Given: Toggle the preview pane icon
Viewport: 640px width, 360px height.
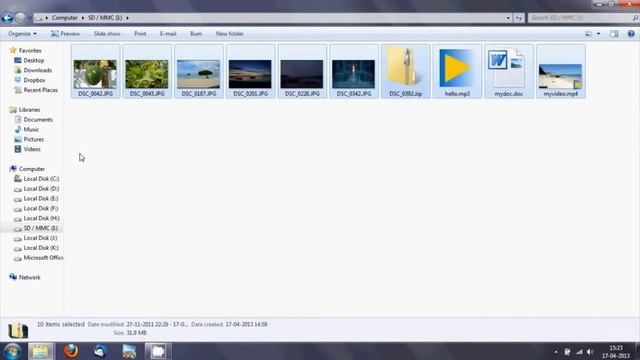Looking at the screenshot, I should 614,34.
